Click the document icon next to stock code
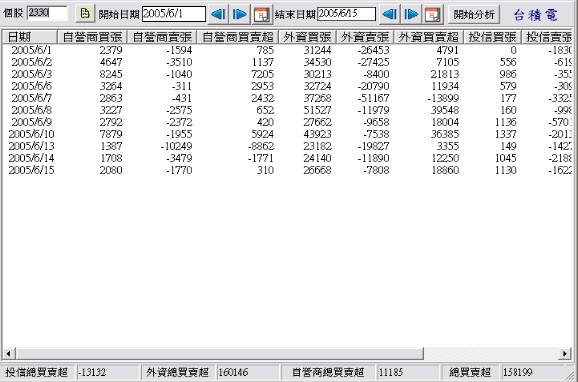This screenshot has width=578, height=382. pyautogui.click(x=85, y=14)
